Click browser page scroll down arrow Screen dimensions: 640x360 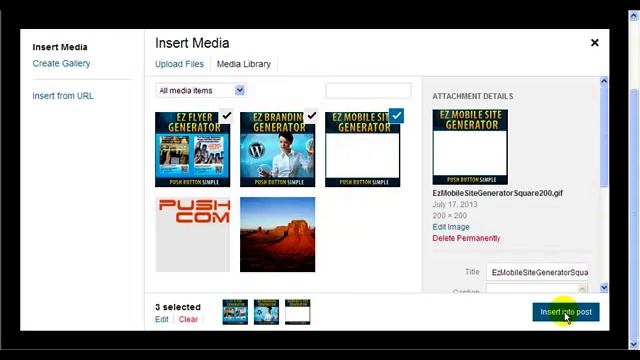click(633, 344)
